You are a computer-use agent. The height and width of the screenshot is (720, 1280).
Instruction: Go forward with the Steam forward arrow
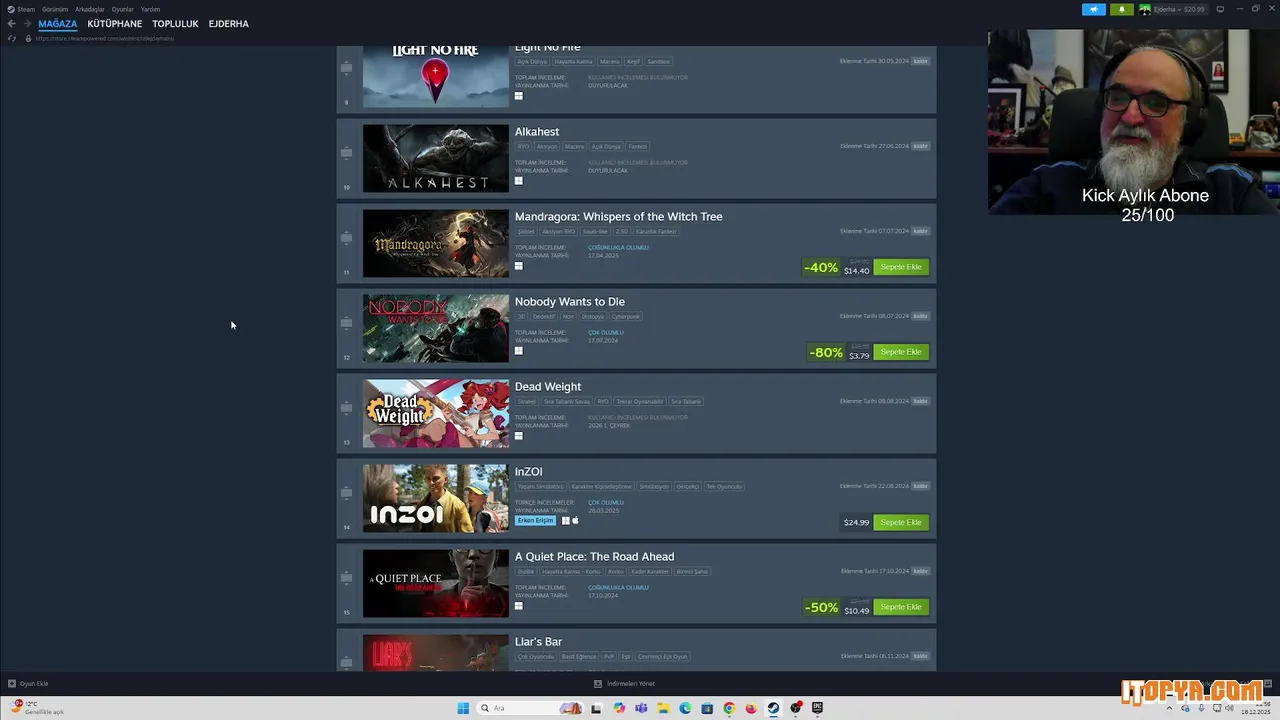pyautogui.click(x=27, y=24)
